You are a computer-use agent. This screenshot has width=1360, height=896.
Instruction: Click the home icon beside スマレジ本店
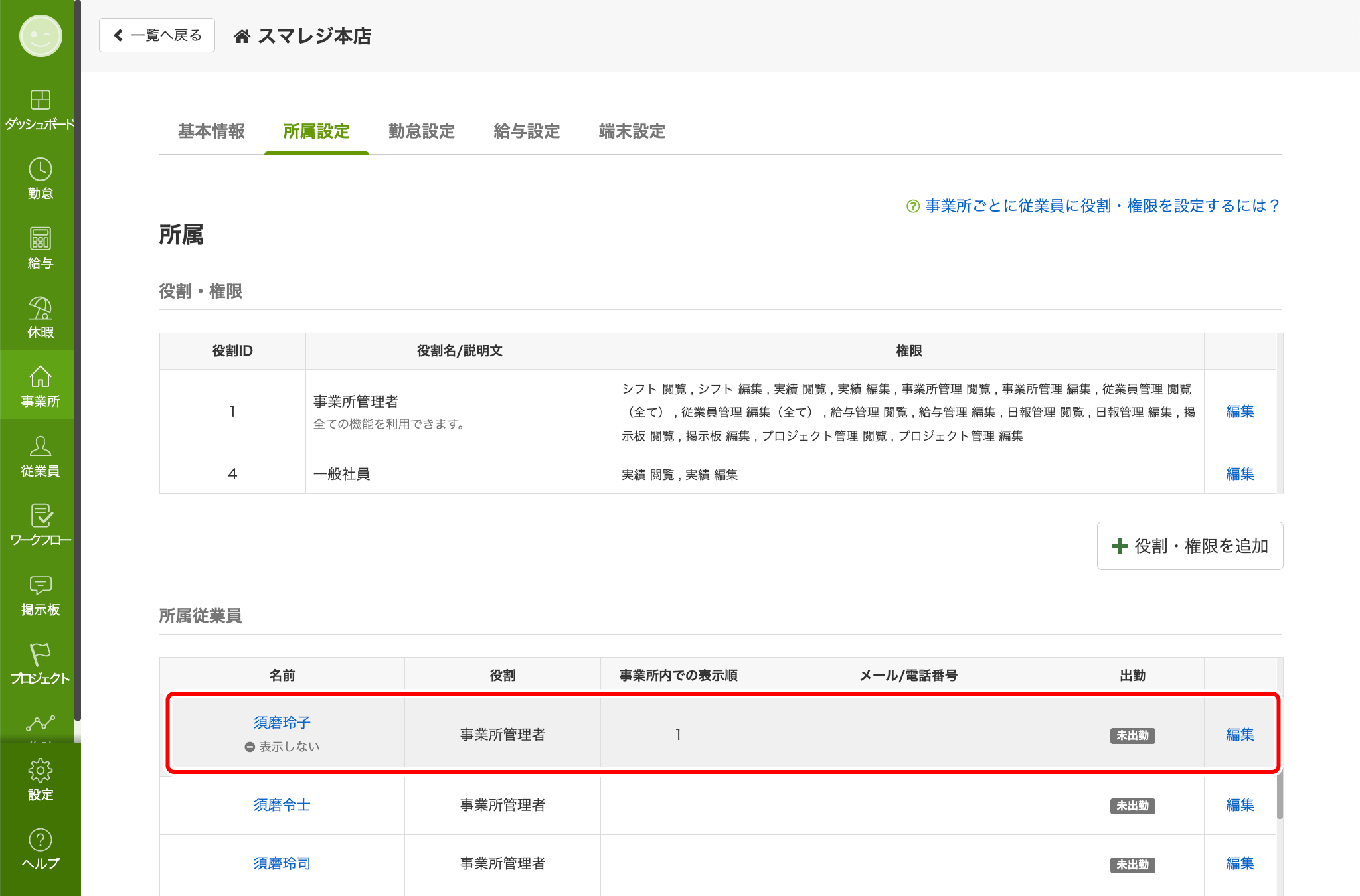(242, 36)
